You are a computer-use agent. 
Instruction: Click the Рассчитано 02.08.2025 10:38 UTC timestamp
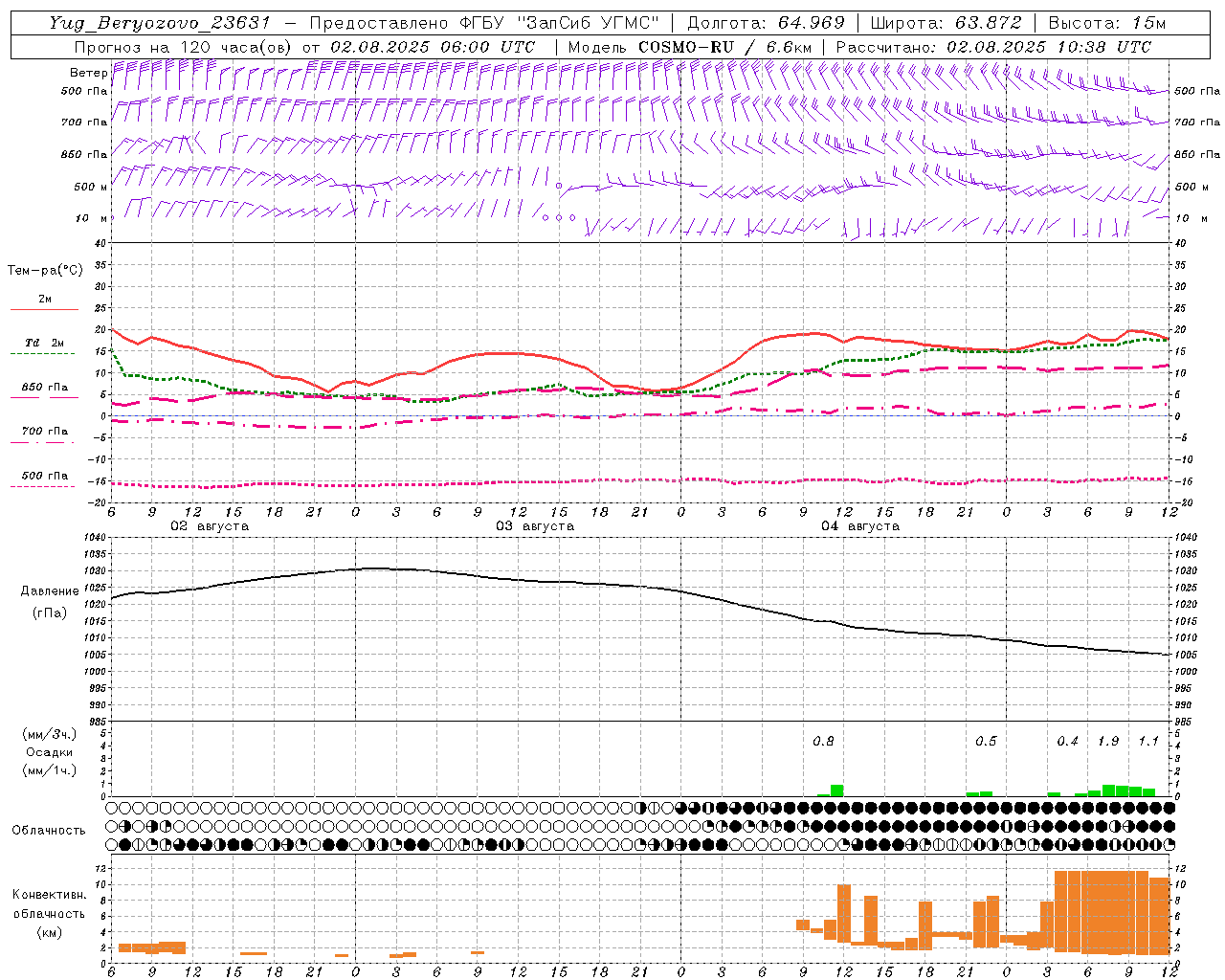tap(993, 47)
